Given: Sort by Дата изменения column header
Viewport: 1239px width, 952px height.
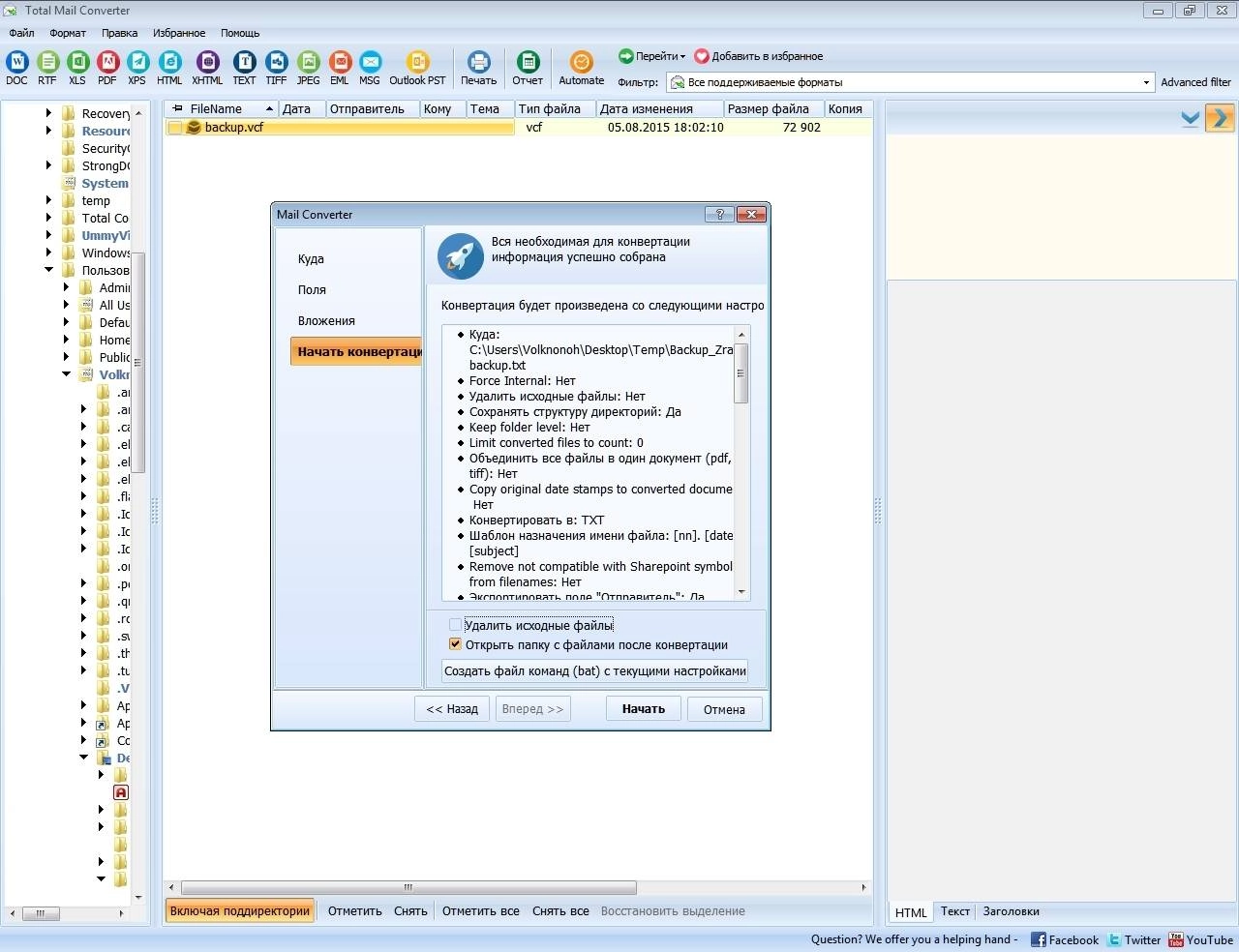Looking at the screenshot, I should click(x=659, y=108).
